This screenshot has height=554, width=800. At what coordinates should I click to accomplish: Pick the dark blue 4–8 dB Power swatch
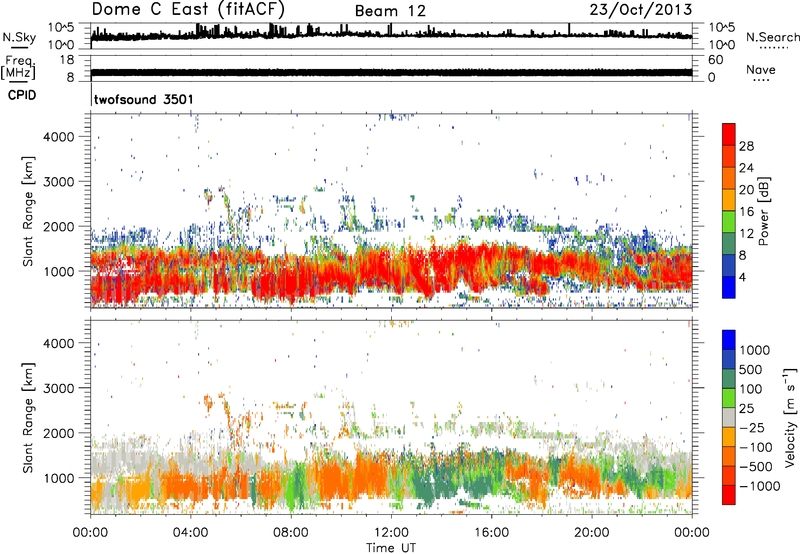(729, 265)
